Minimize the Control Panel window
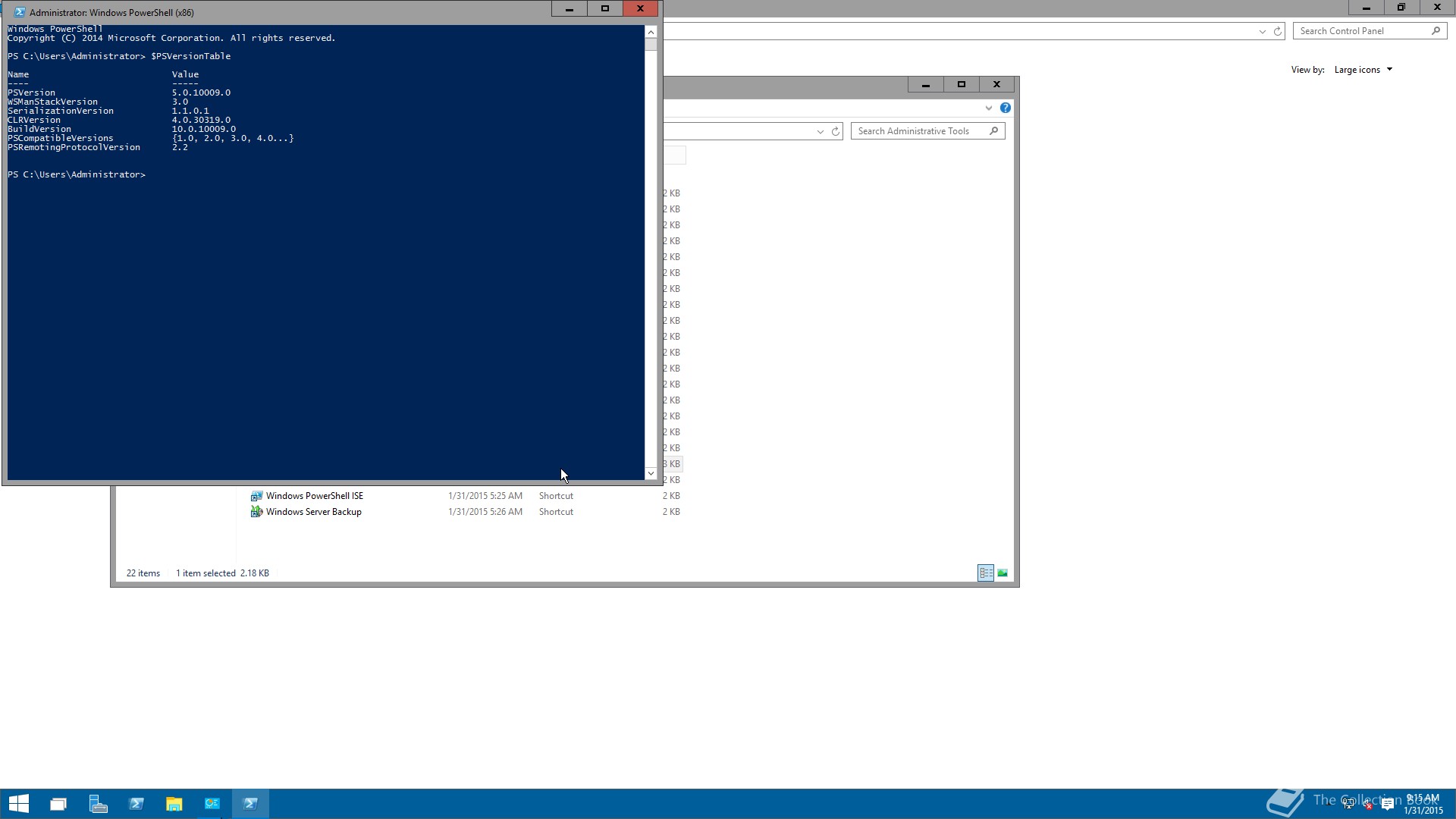Image resolution: width=1456 pixels, height=819 pixels. tap(1367, 8)
